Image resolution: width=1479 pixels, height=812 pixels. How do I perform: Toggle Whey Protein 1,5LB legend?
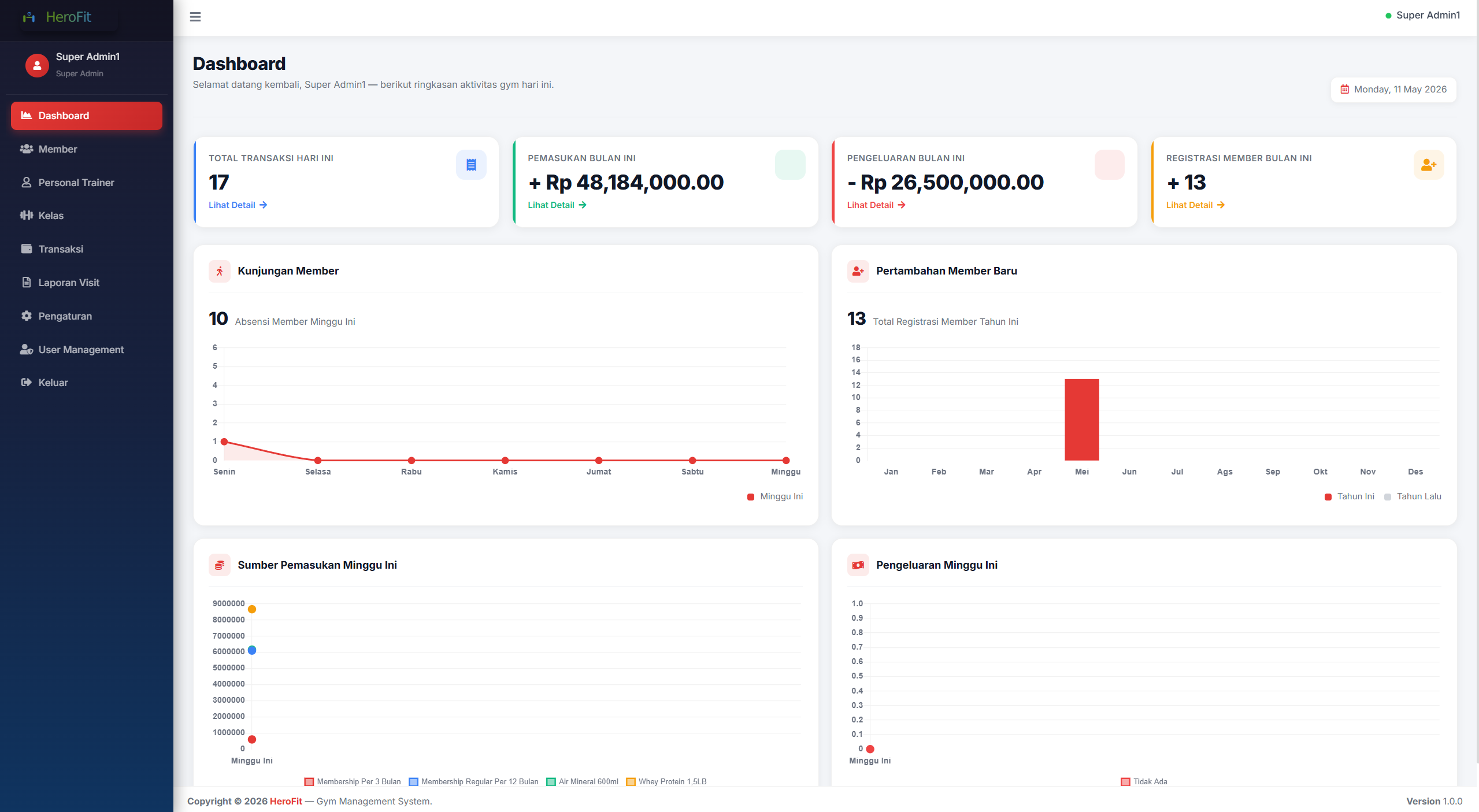tap(666, 781)
